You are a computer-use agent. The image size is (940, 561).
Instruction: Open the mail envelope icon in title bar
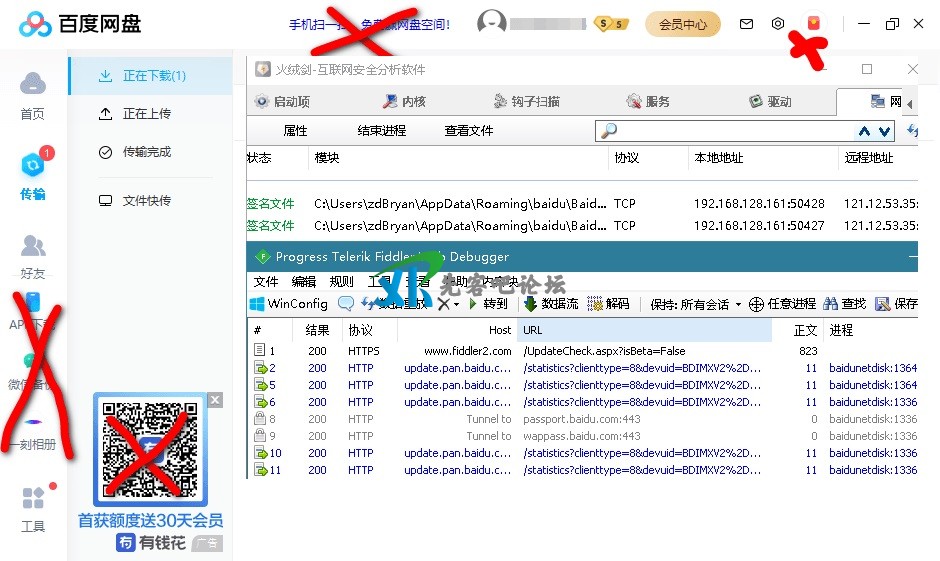point(746,24)
